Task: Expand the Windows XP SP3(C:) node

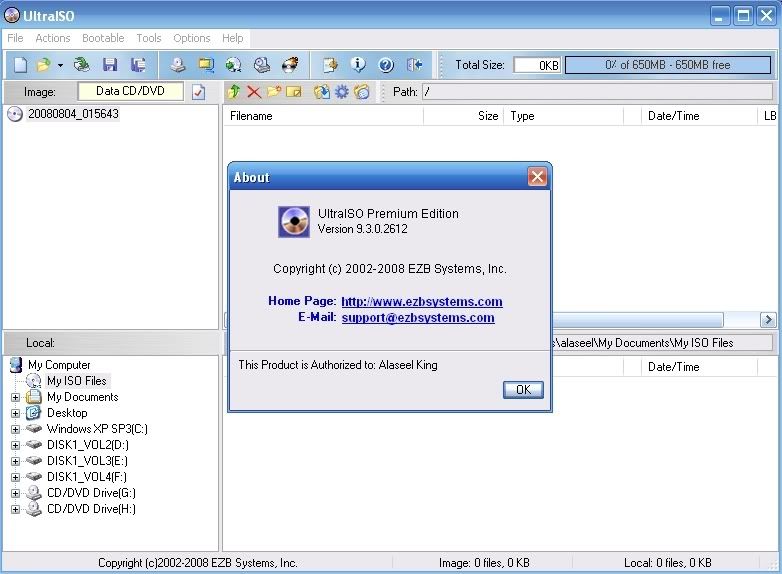Action: (15, 429)
